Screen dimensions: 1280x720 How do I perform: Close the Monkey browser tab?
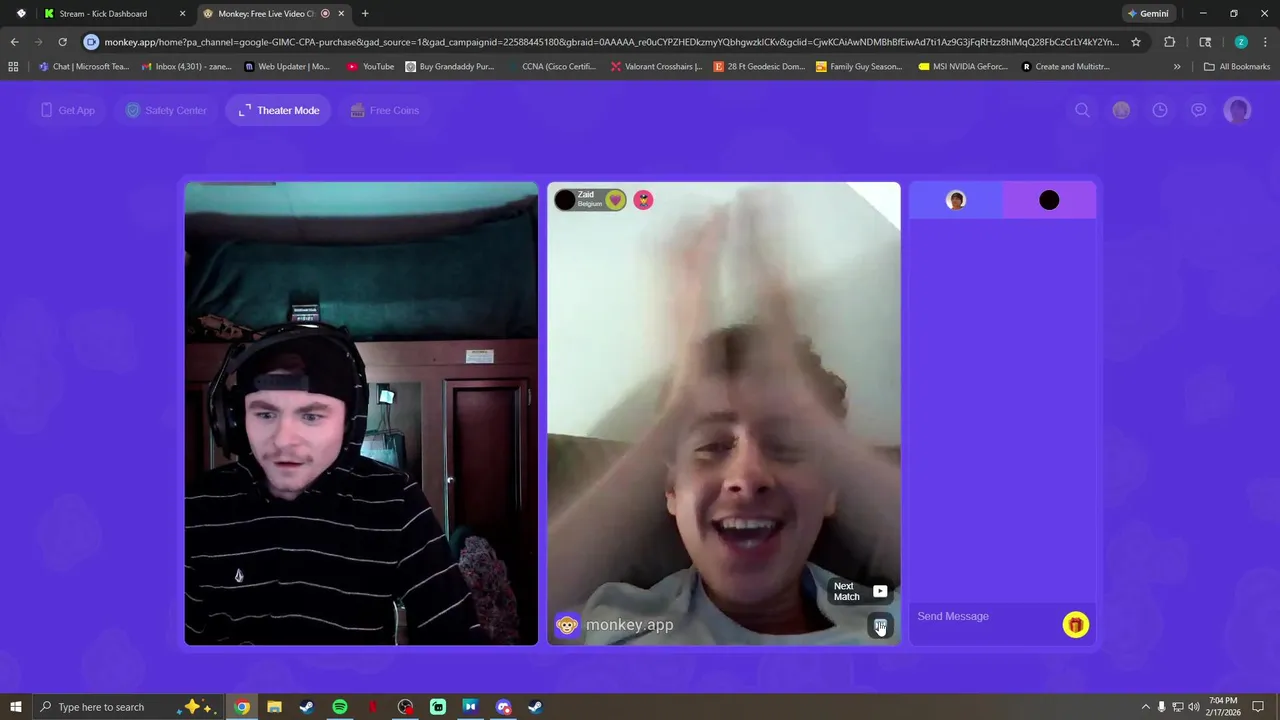342,14
